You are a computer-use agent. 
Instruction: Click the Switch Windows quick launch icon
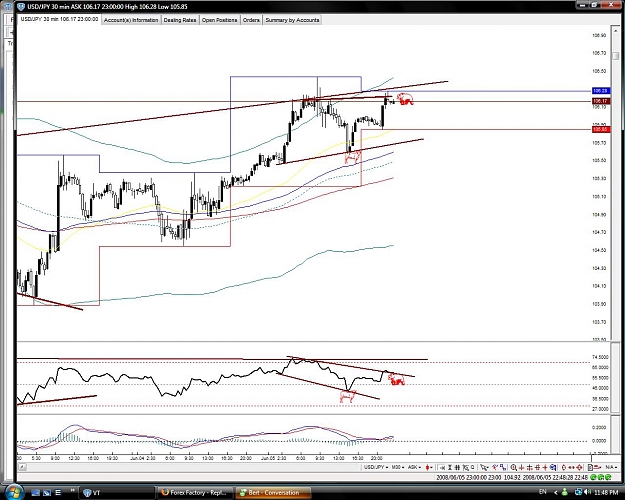[x=47, y=493]
